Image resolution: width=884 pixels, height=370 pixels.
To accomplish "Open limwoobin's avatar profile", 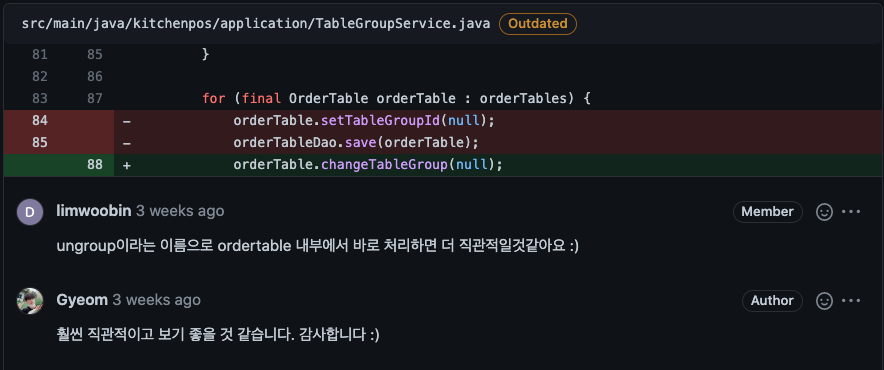I will click(x=30, y=212).
